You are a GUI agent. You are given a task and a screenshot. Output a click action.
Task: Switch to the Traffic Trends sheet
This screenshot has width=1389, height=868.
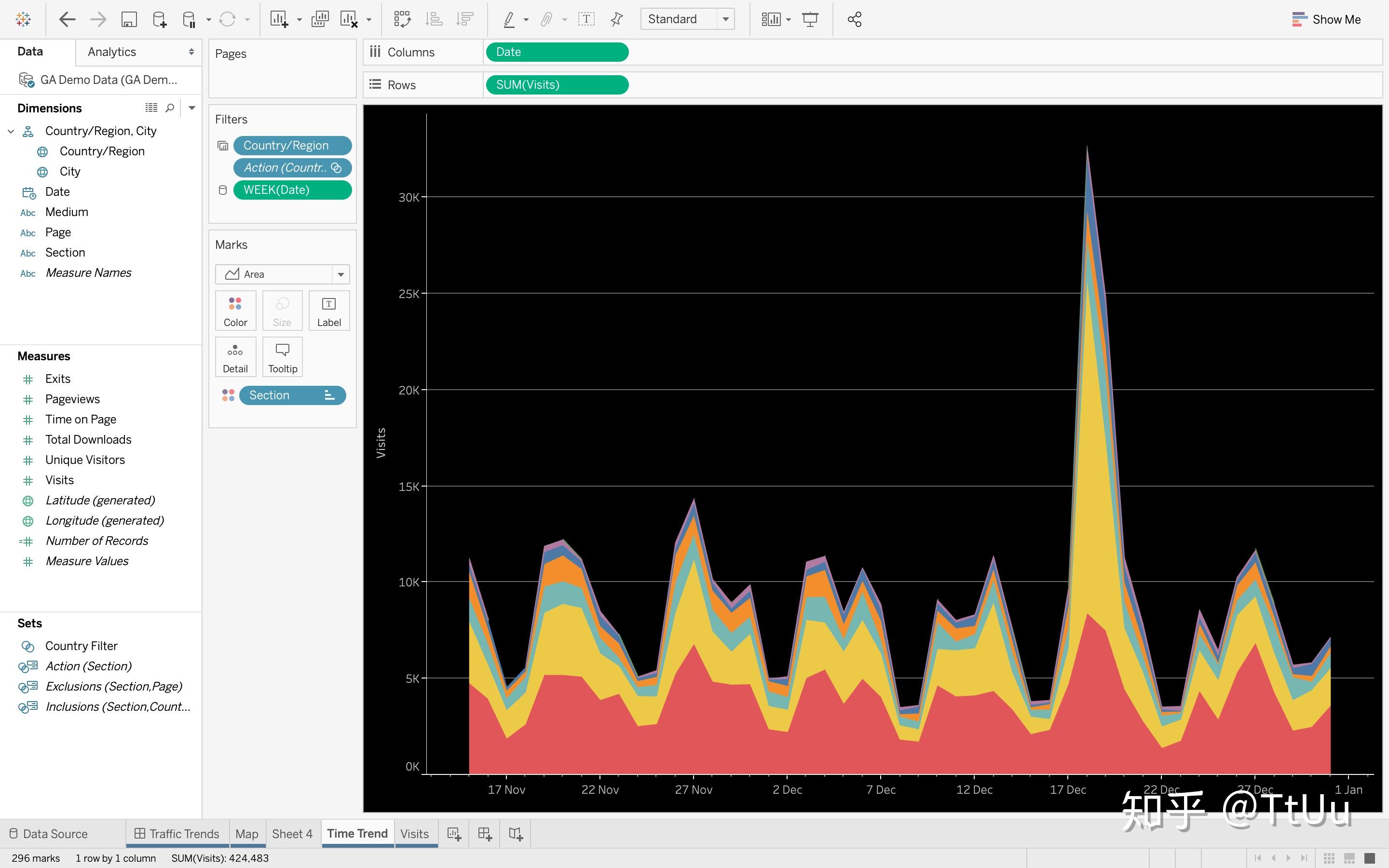177,834
